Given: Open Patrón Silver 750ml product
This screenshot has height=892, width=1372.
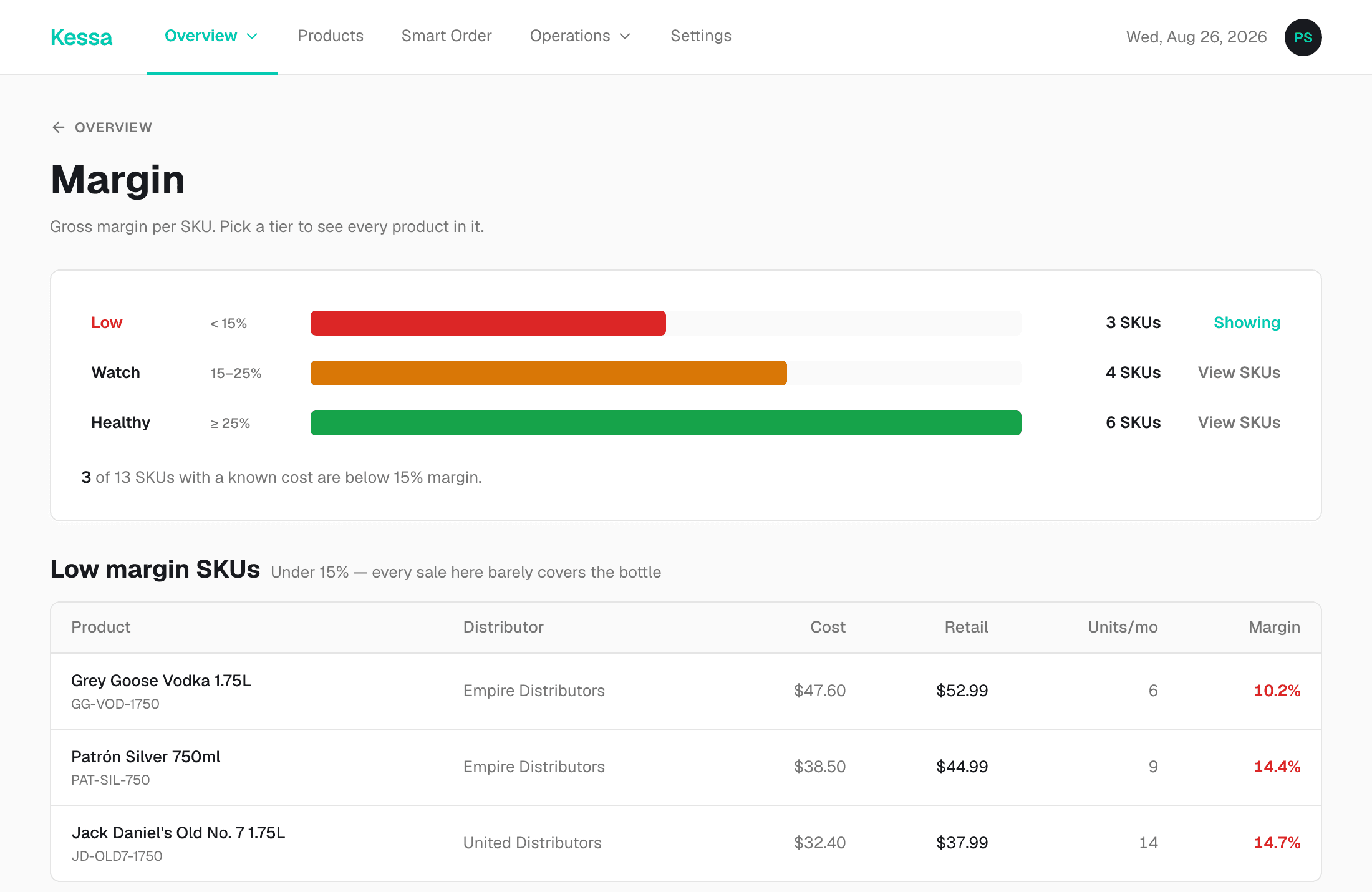Looking at the screenshot, I should (146, 757).
